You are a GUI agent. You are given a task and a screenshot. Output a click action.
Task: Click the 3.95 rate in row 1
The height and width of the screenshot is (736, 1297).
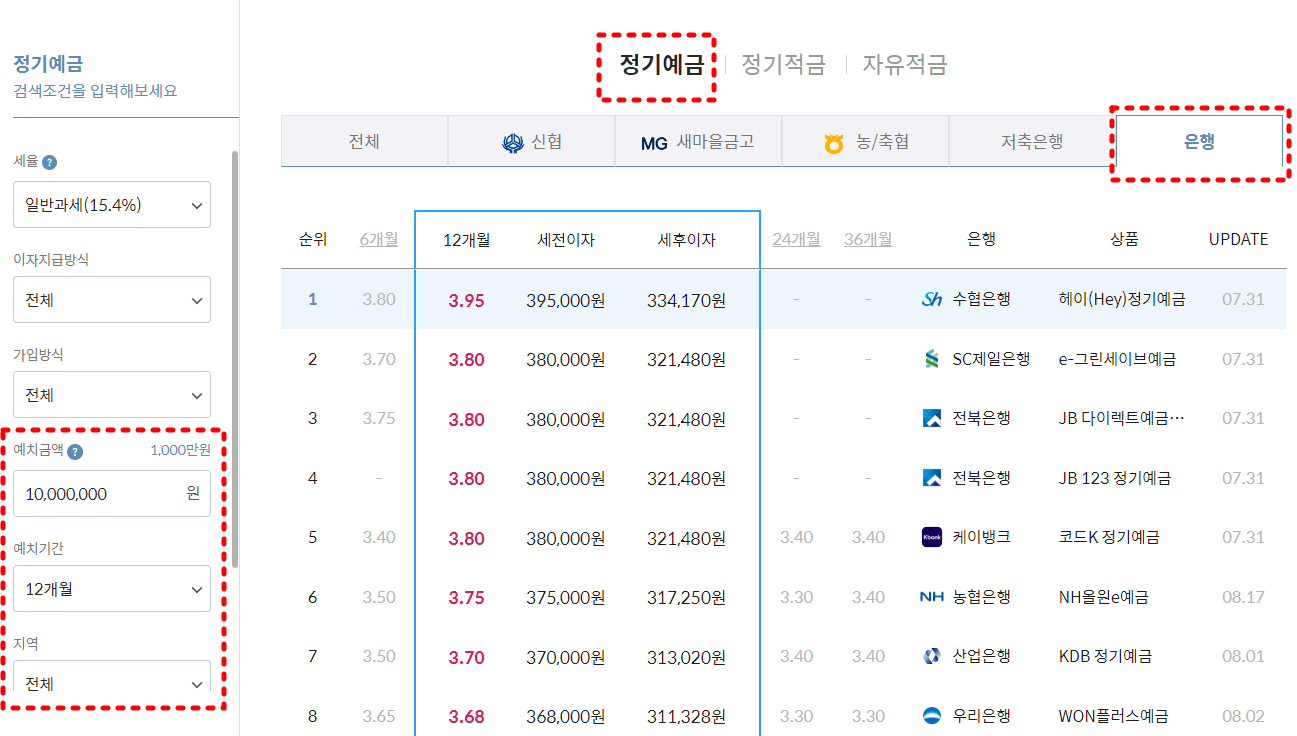(x=467, y=300)
